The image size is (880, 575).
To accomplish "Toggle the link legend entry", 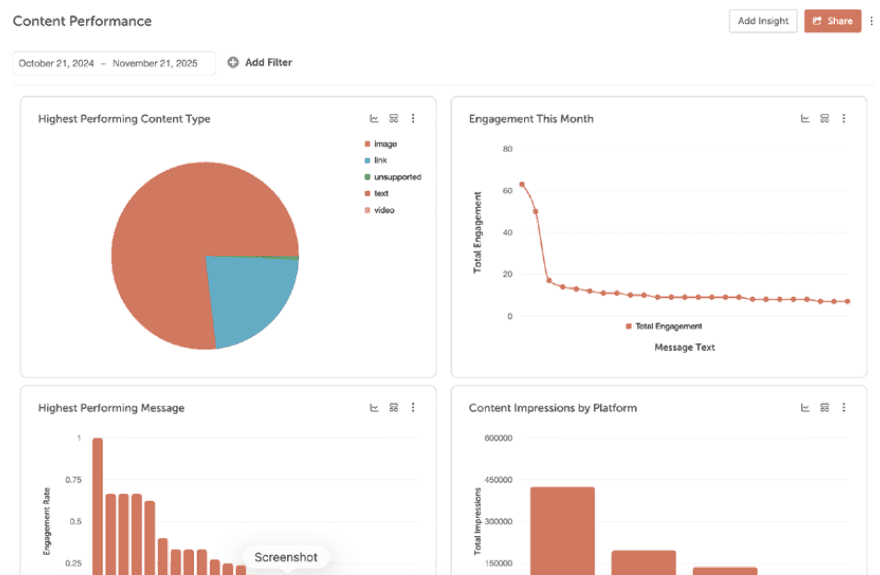I will (375, 160).
